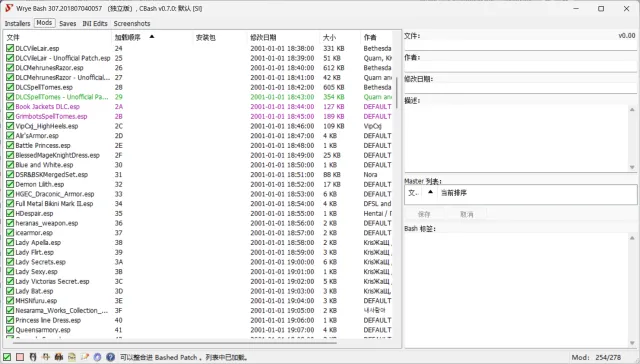Sort mods by 文件 column header
Viewport: 640px width, 364px height.
click(58, 38)
